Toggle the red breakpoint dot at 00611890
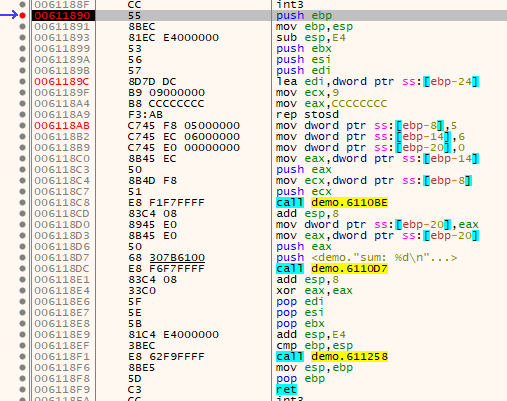Image resolution: width=507 pixels, height=401 pixels. pyautogui.click(x=22, y=15)
